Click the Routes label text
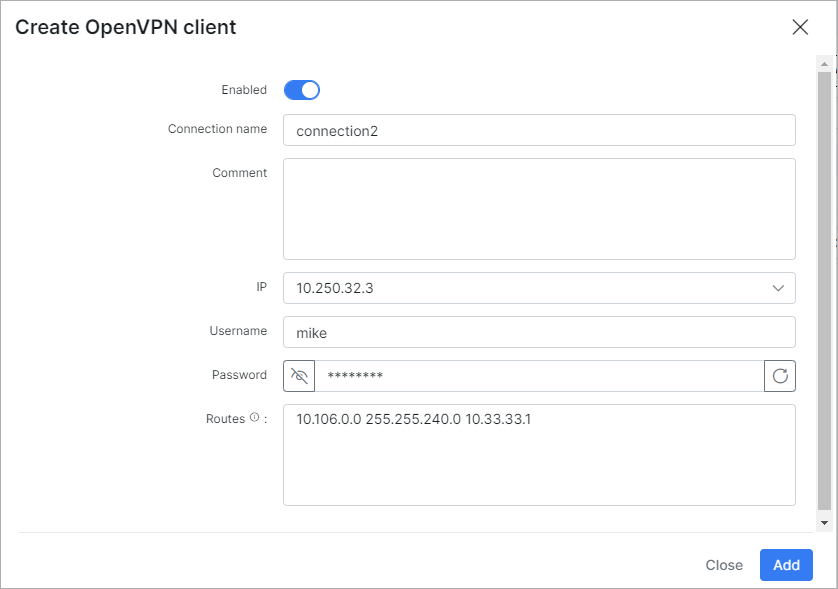838x589 pixels. pos(225,419)
